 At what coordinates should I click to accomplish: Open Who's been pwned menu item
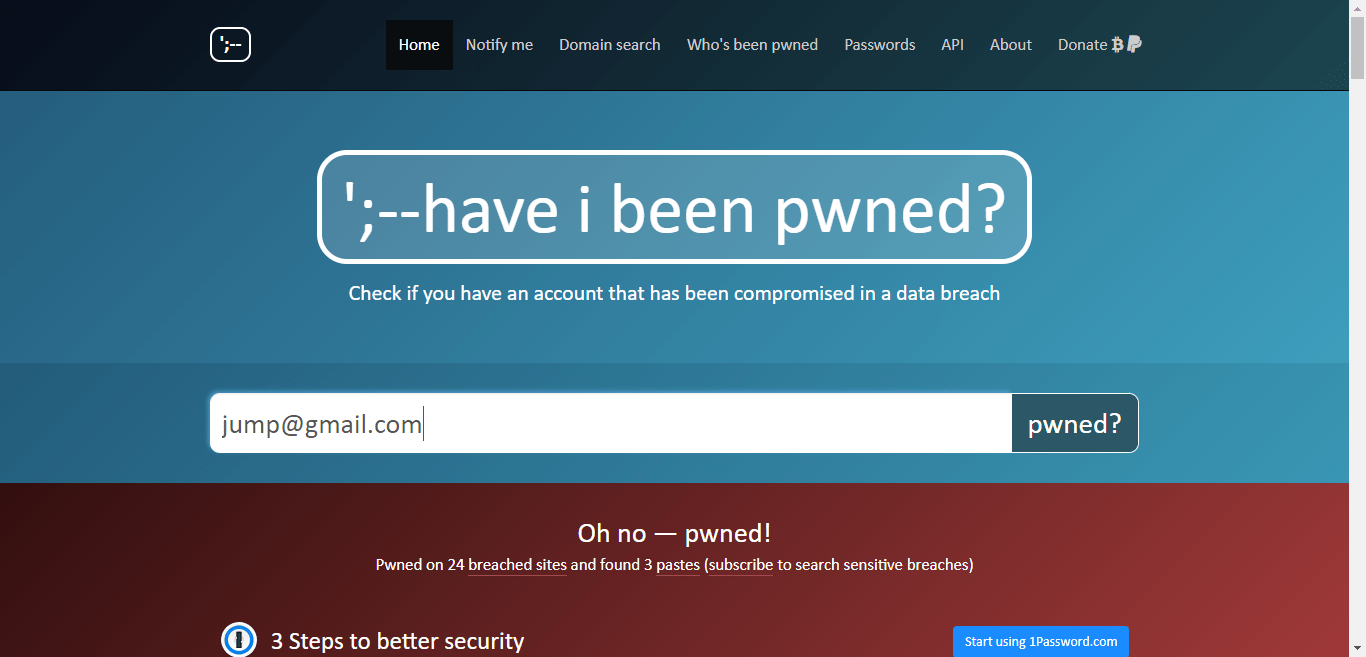[x=752, y=45]
